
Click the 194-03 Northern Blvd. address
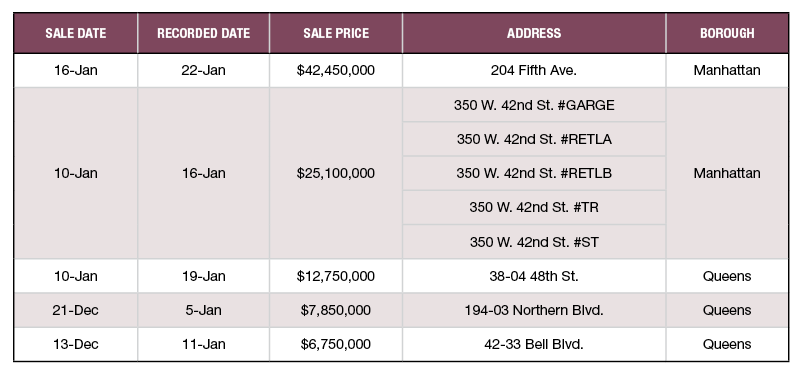[x=534, y=310]
